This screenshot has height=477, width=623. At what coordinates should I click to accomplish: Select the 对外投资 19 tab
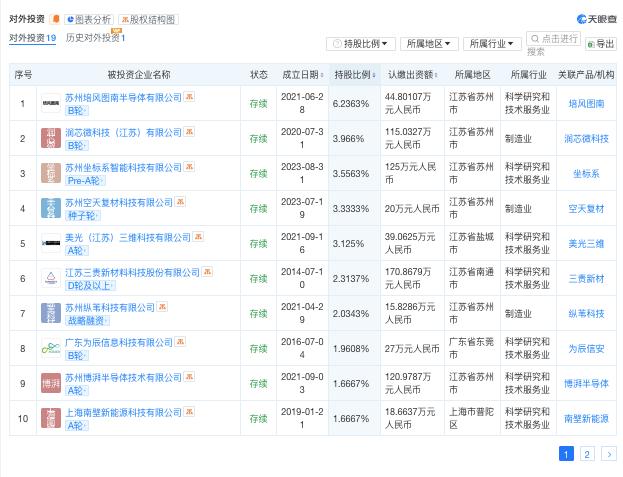coord(33,38)
